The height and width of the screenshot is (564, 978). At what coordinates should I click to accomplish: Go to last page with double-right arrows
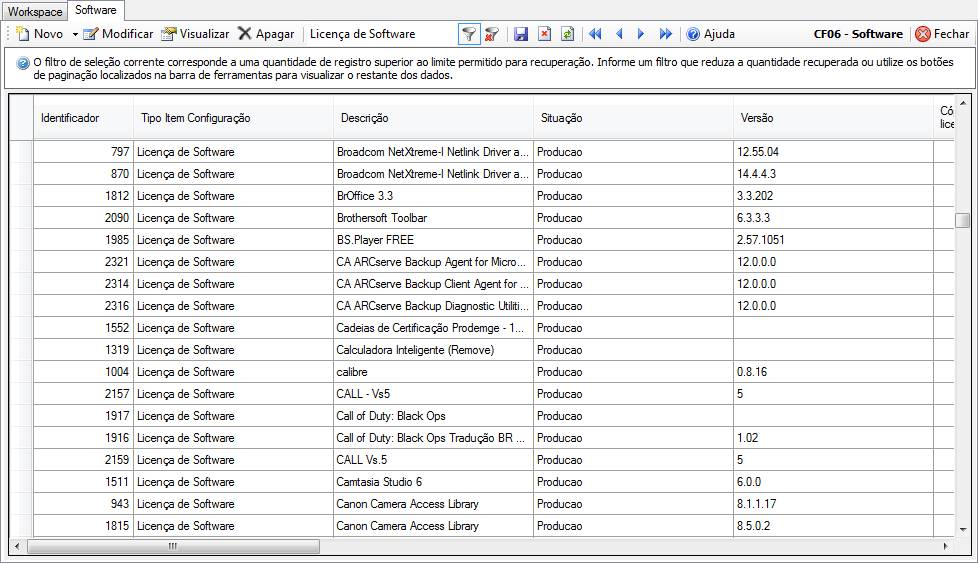[x=666, y=34]
